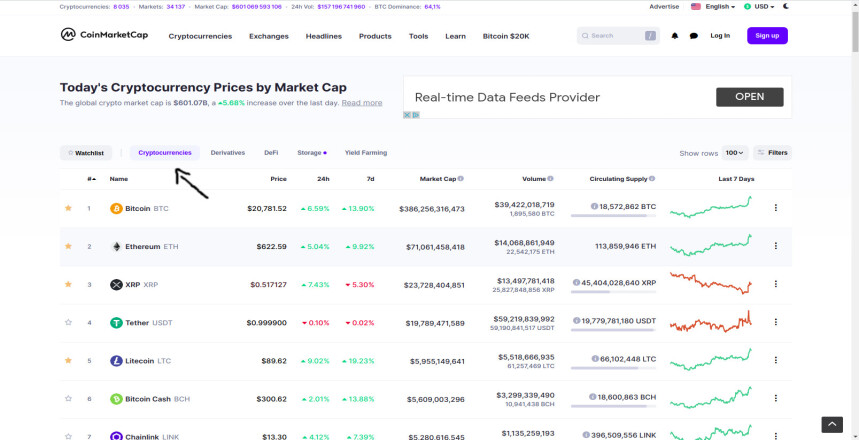859x440 pixels.
Task: Click the CoinMarketCap logo
Action: [x=104, y=35]
